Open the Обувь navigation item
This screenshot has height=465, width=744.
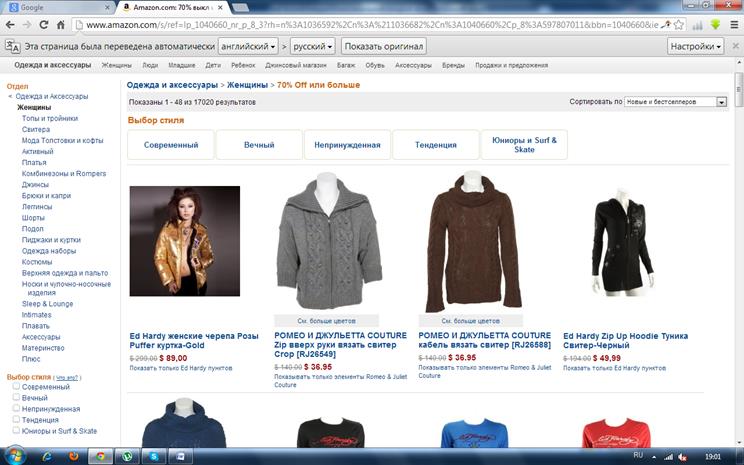click(x=374, y=65)
